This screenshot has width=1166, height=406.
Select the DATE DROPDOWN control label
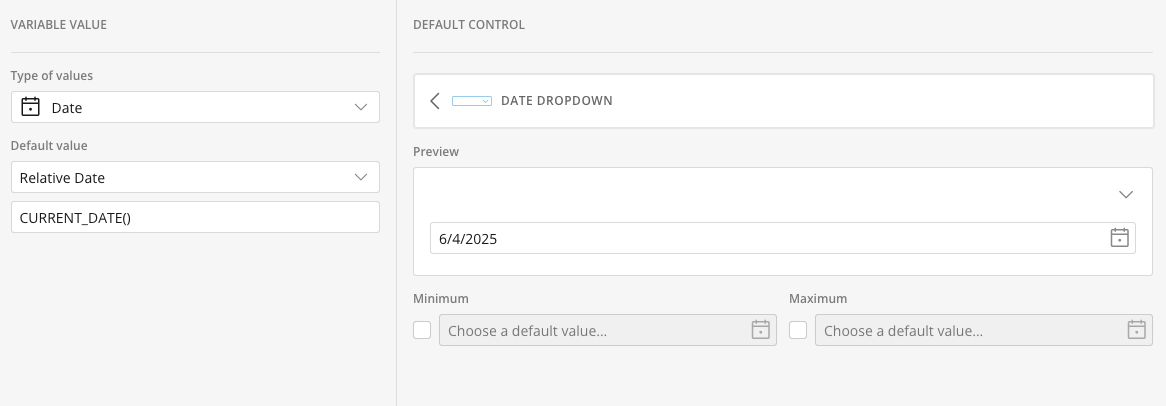(x=557, y=100)
